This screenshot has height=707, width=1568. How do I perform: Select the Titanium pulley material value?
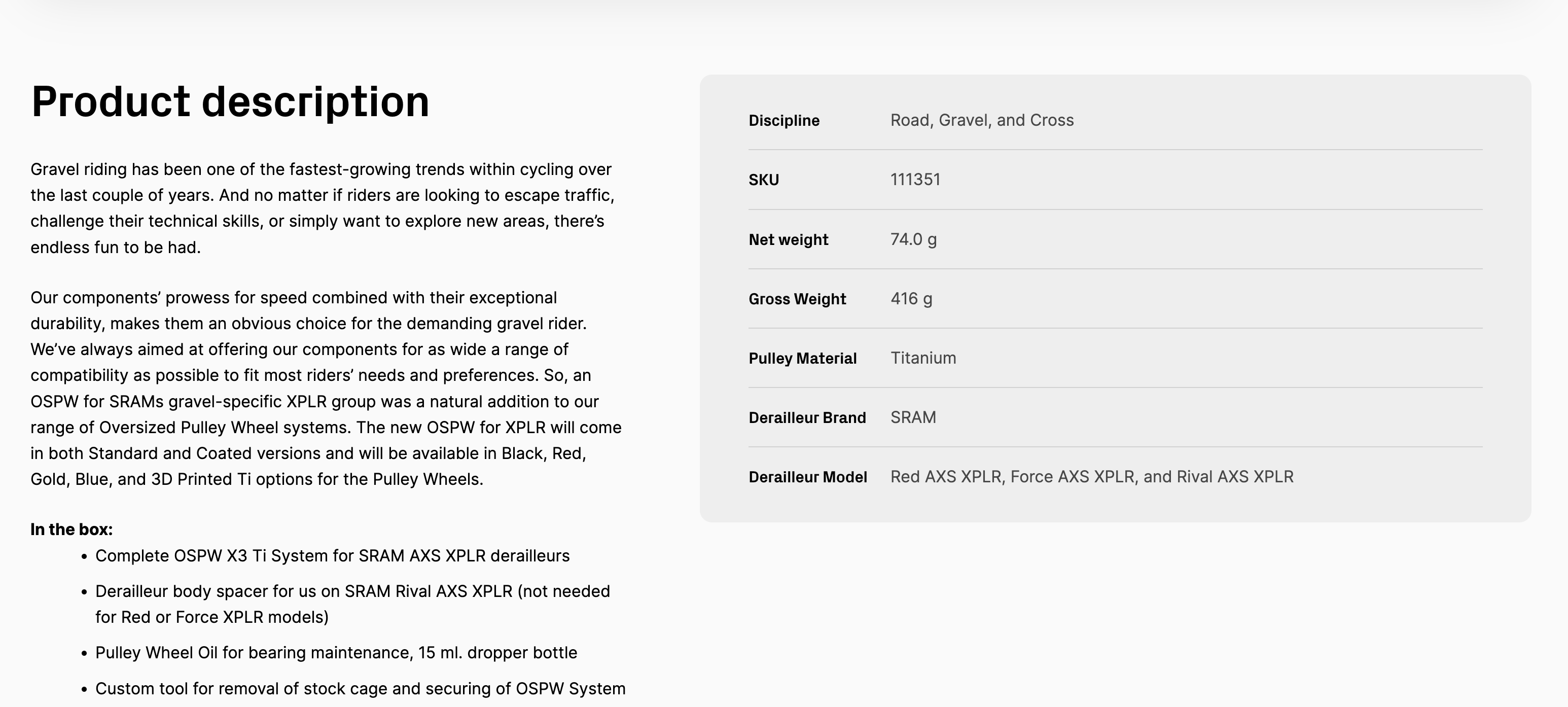[923, 358]
